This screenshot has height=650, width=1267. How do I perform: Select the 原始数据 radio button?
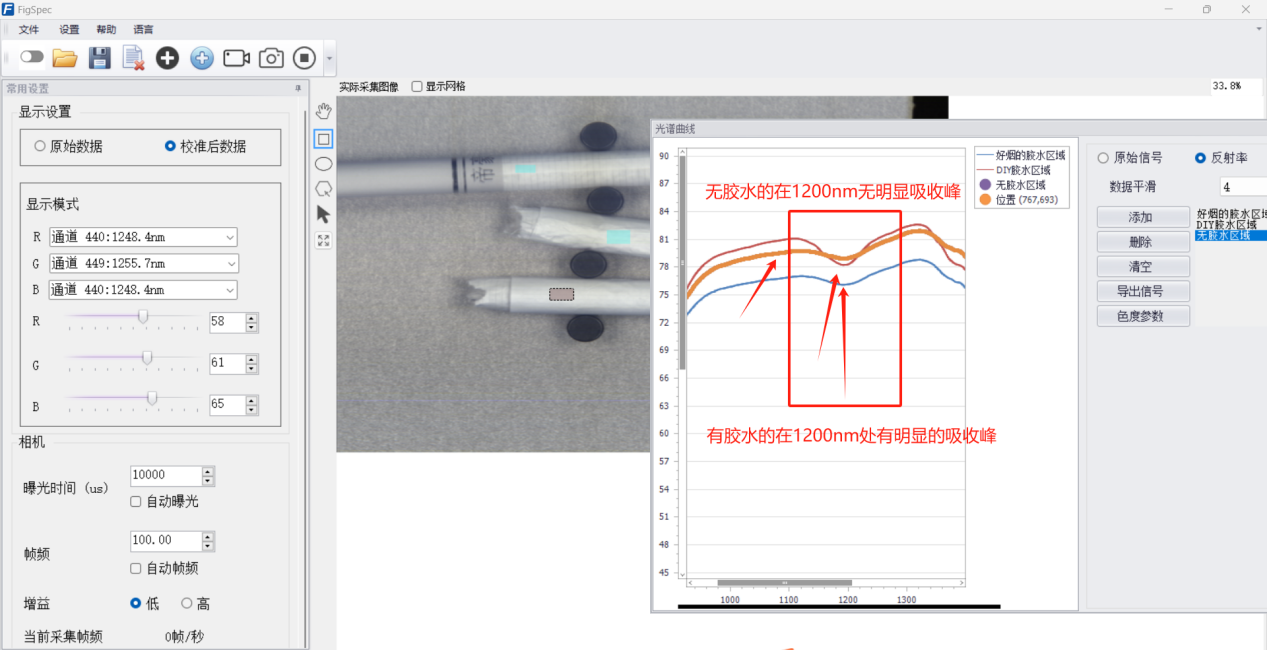point(40,146)
